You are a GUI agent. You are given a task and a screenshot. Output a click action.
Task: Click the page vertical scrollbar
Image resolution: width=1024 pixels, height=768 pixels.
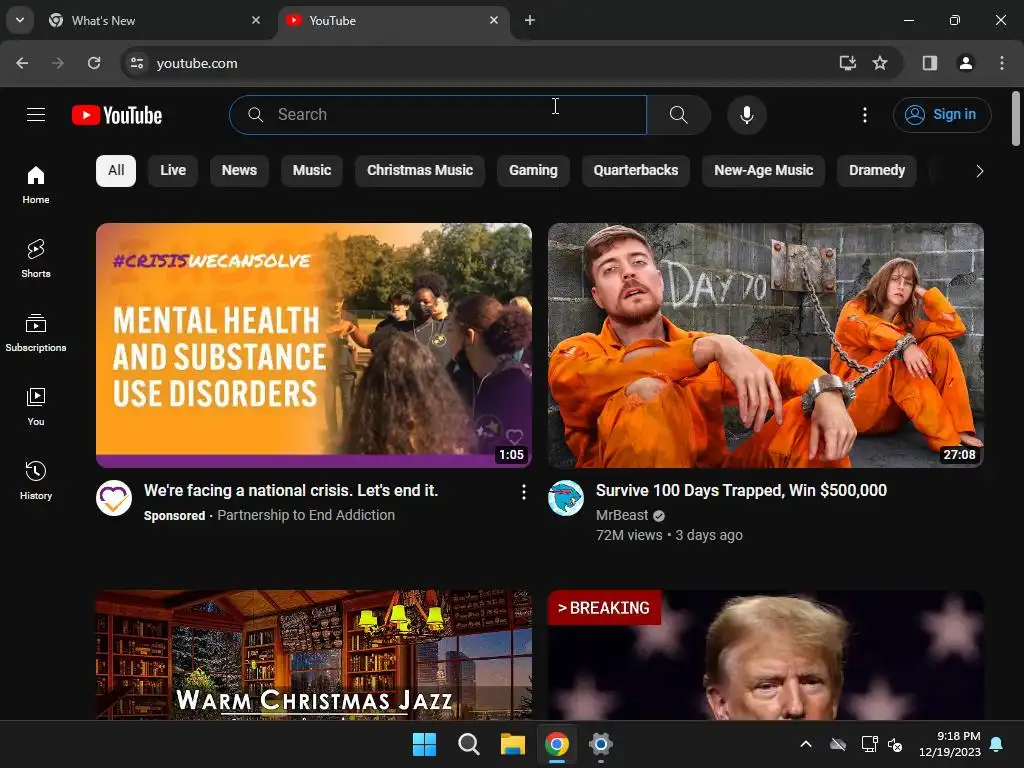click(1016, 119)
